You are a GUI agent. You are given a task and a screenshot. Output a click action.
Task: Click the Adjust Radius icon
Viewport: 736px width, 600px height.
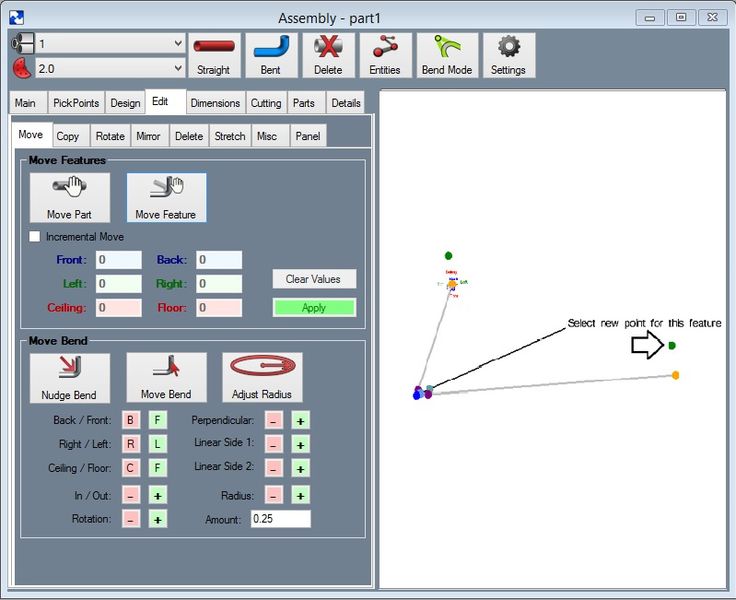[x=262, y=377]
